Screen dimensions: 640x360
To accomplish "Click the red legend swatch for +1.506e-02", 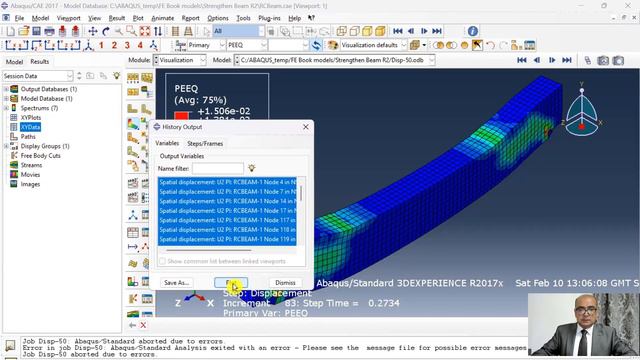I will [x=182, y=116].
